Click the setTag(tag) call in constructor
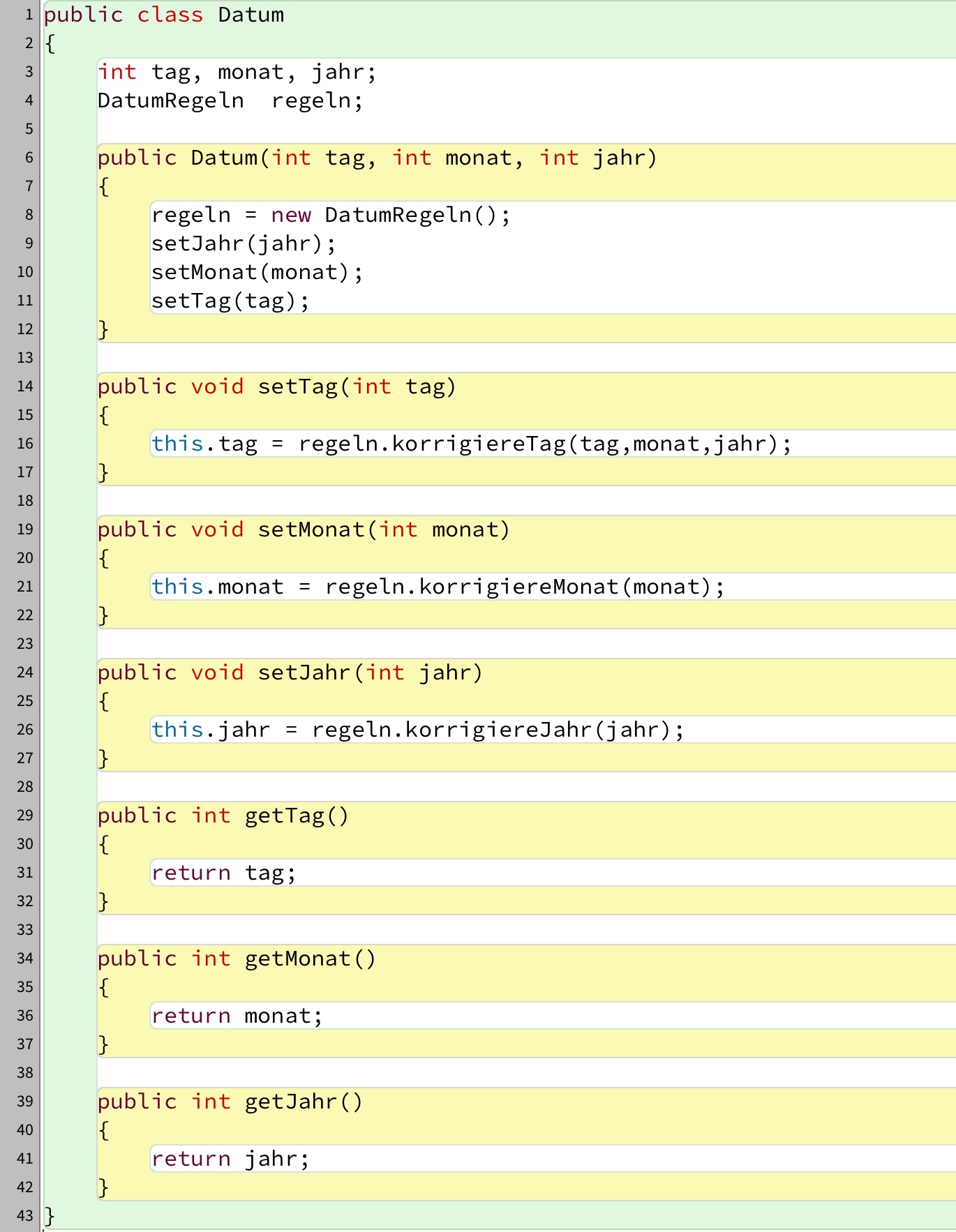Viewport: 956px width, 1232px height. [230, 301]
